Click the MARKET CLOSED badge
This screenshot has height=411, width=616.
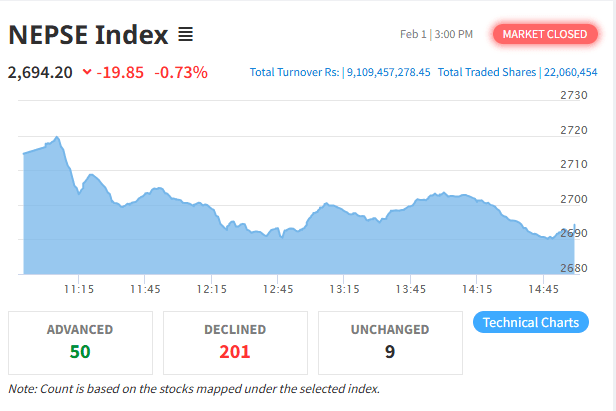(x=544, y=34)
